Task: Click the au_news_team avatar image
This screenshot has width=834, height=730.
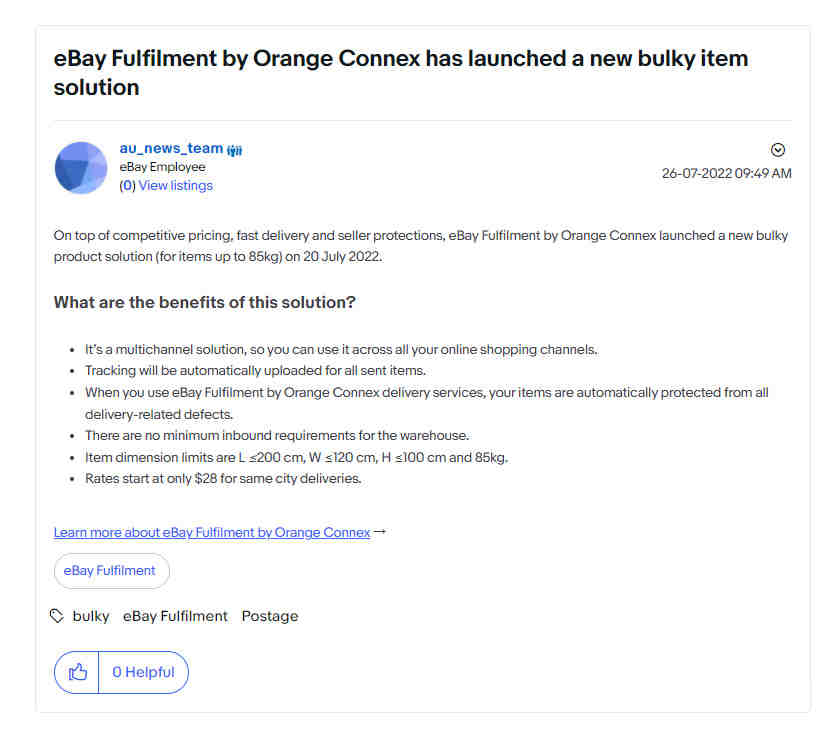Action: tap(81, 168)
